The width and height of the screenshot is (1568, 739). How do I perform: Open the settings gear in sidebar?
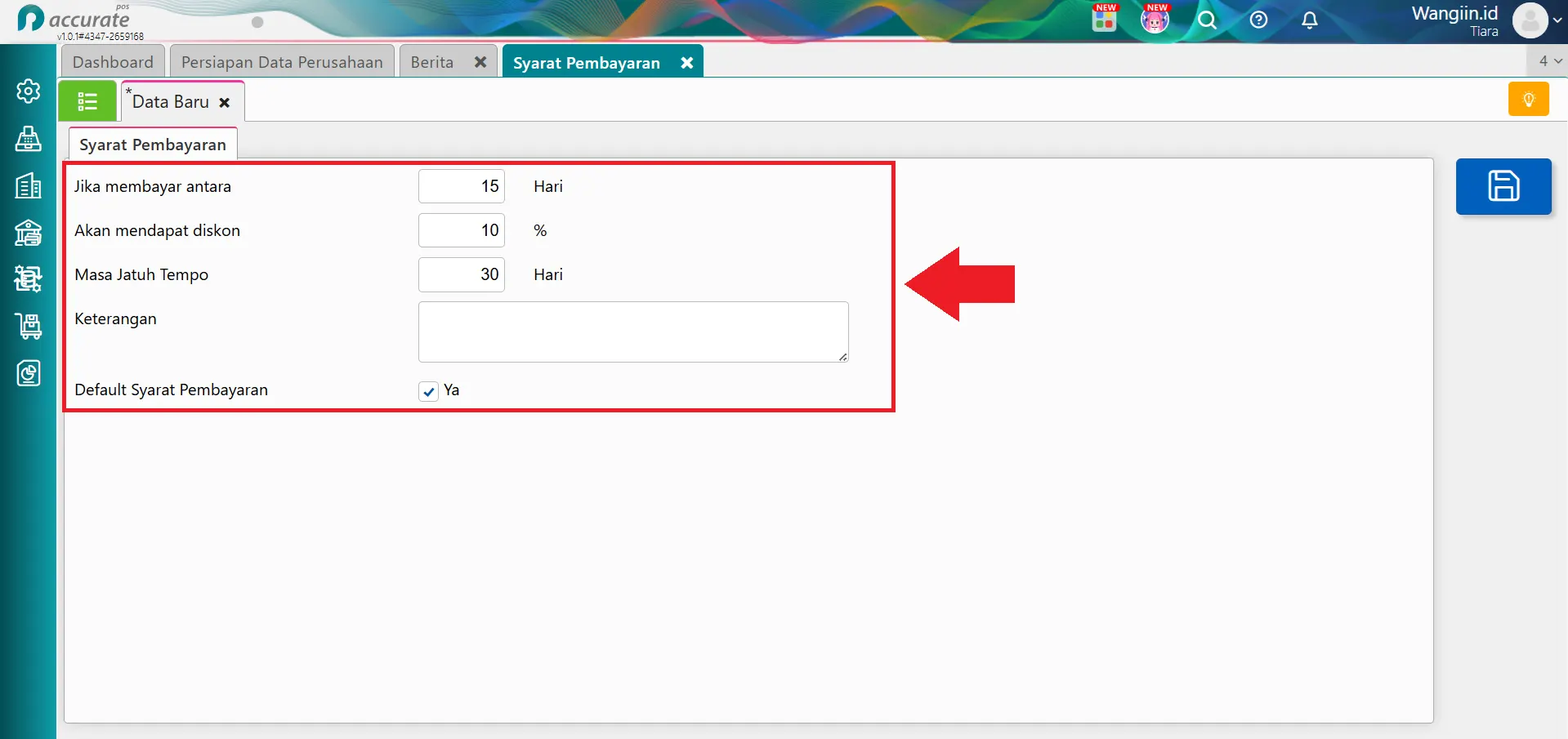[x=29, y=91]
